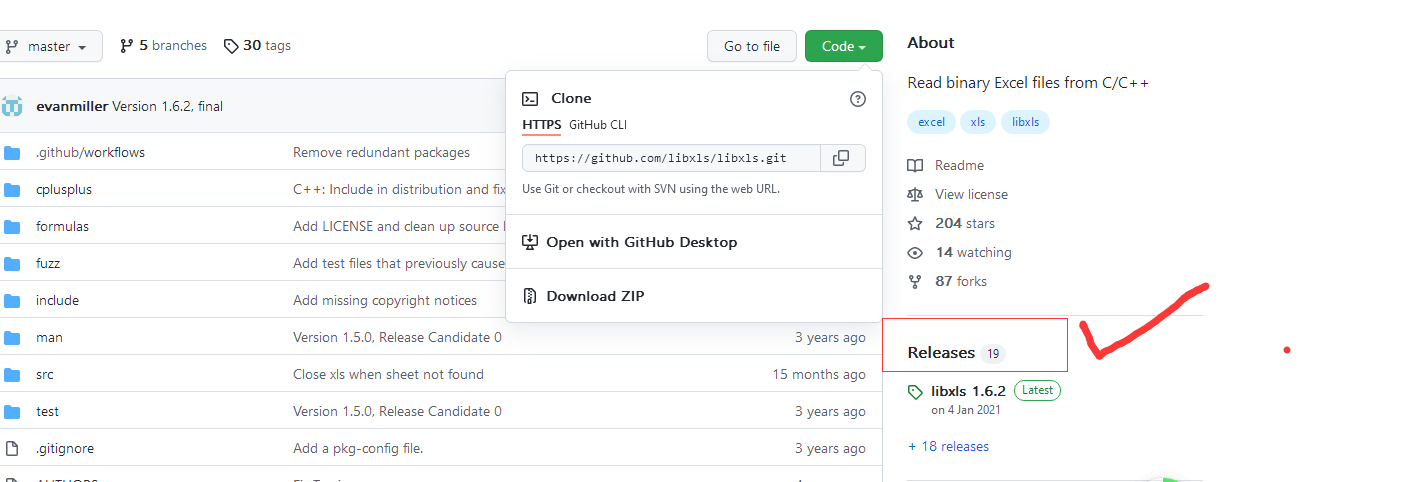Click the include folder icon
The width and height of the screenshot is (1415, 482).
12,301
